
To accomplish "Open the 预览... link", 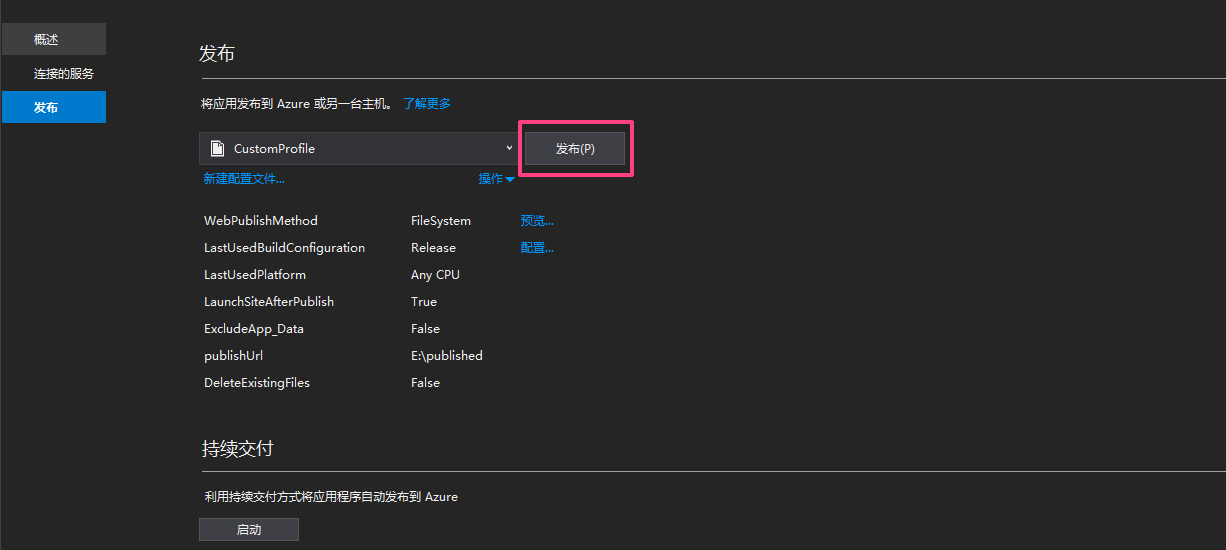I will pyautogui.click(x=537, y=221).
